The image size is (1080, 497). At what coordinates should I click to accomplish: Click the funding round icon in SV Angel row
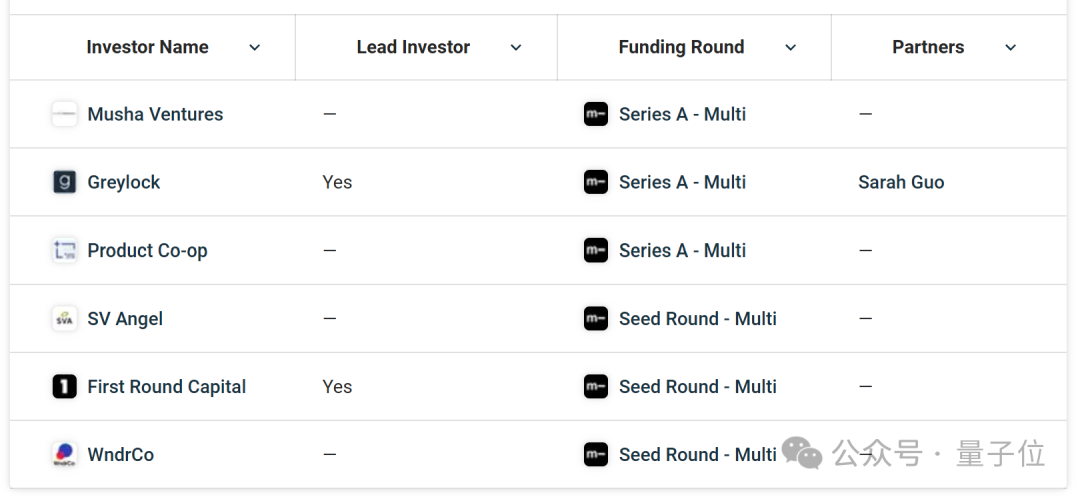(x=596, y=319)
